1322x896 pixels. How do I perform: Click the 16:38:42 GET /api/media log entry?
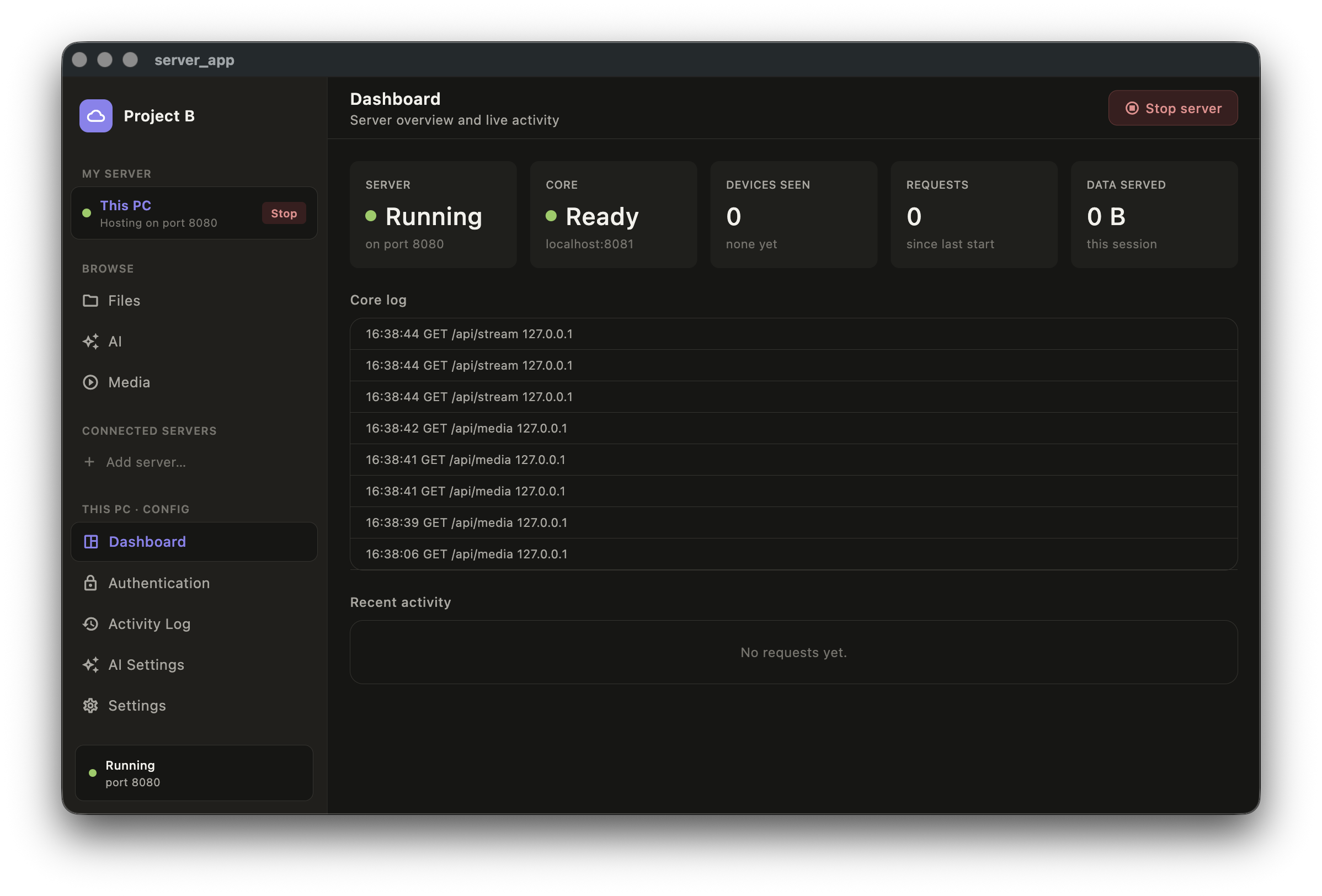click(x=793, y=428)
